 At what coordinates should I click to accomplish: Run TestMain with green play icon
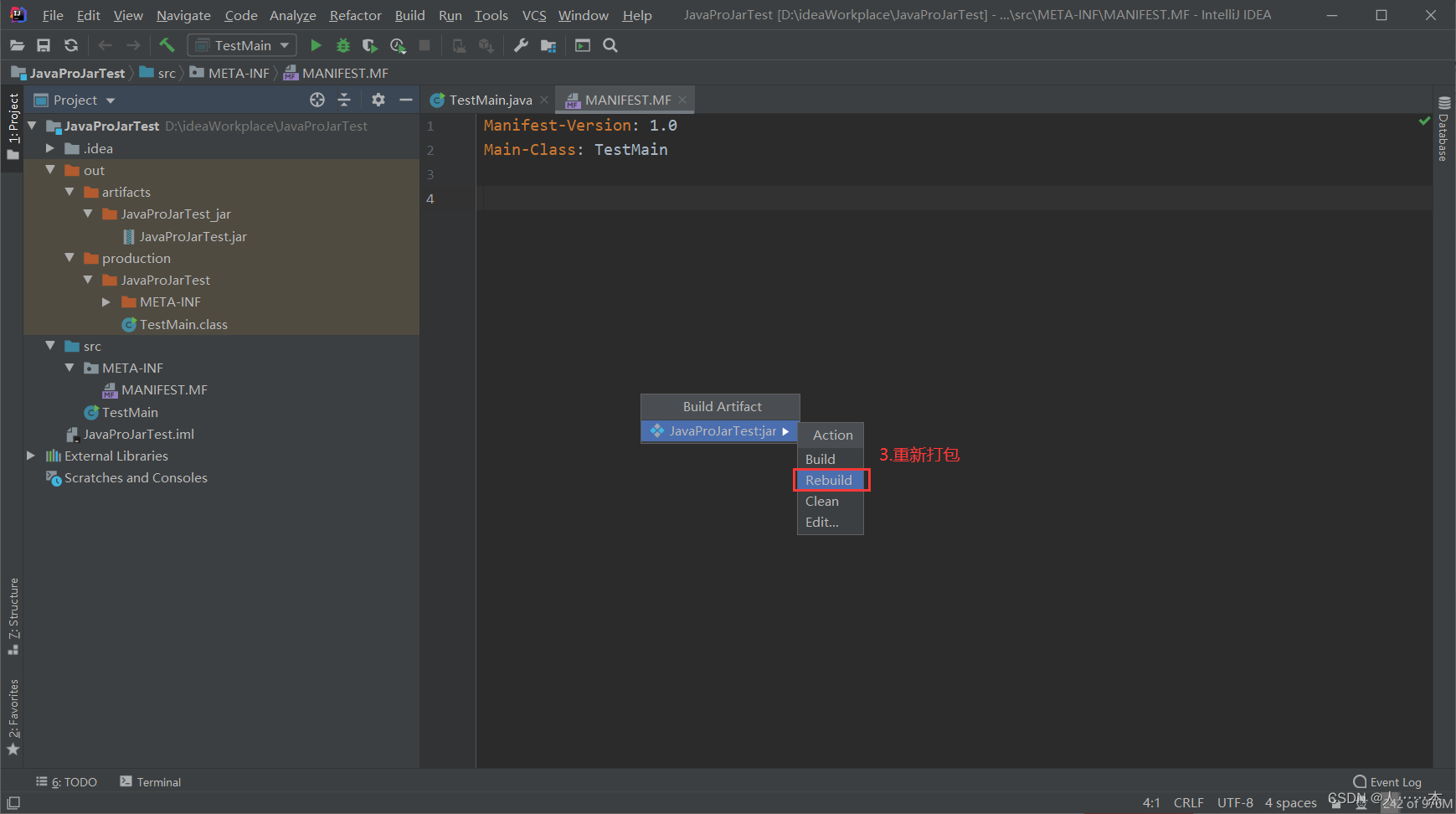click(316, 45)
